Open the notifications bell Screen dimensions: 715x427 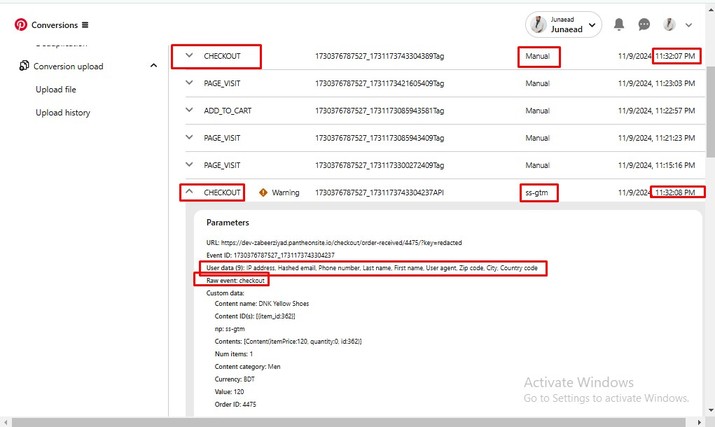click(x=619, y=24)
